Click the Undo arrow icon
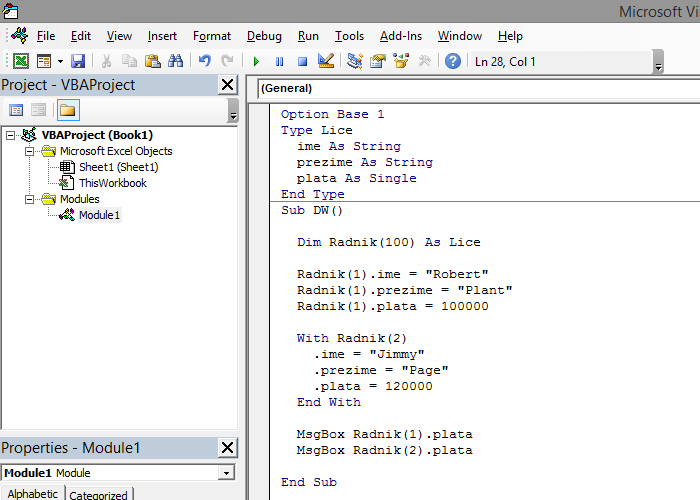 [x=205, y=62]
